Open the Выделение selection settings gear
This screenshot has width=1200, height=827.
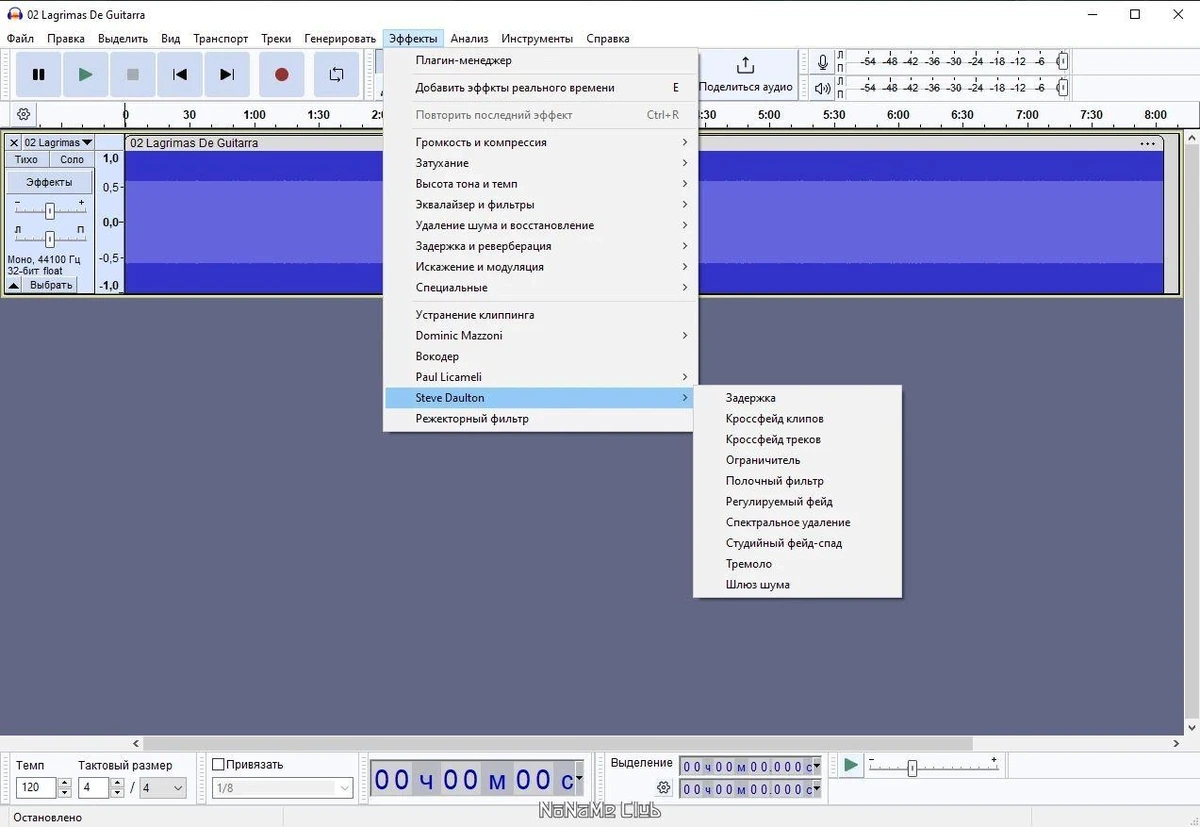pos(663,788)
